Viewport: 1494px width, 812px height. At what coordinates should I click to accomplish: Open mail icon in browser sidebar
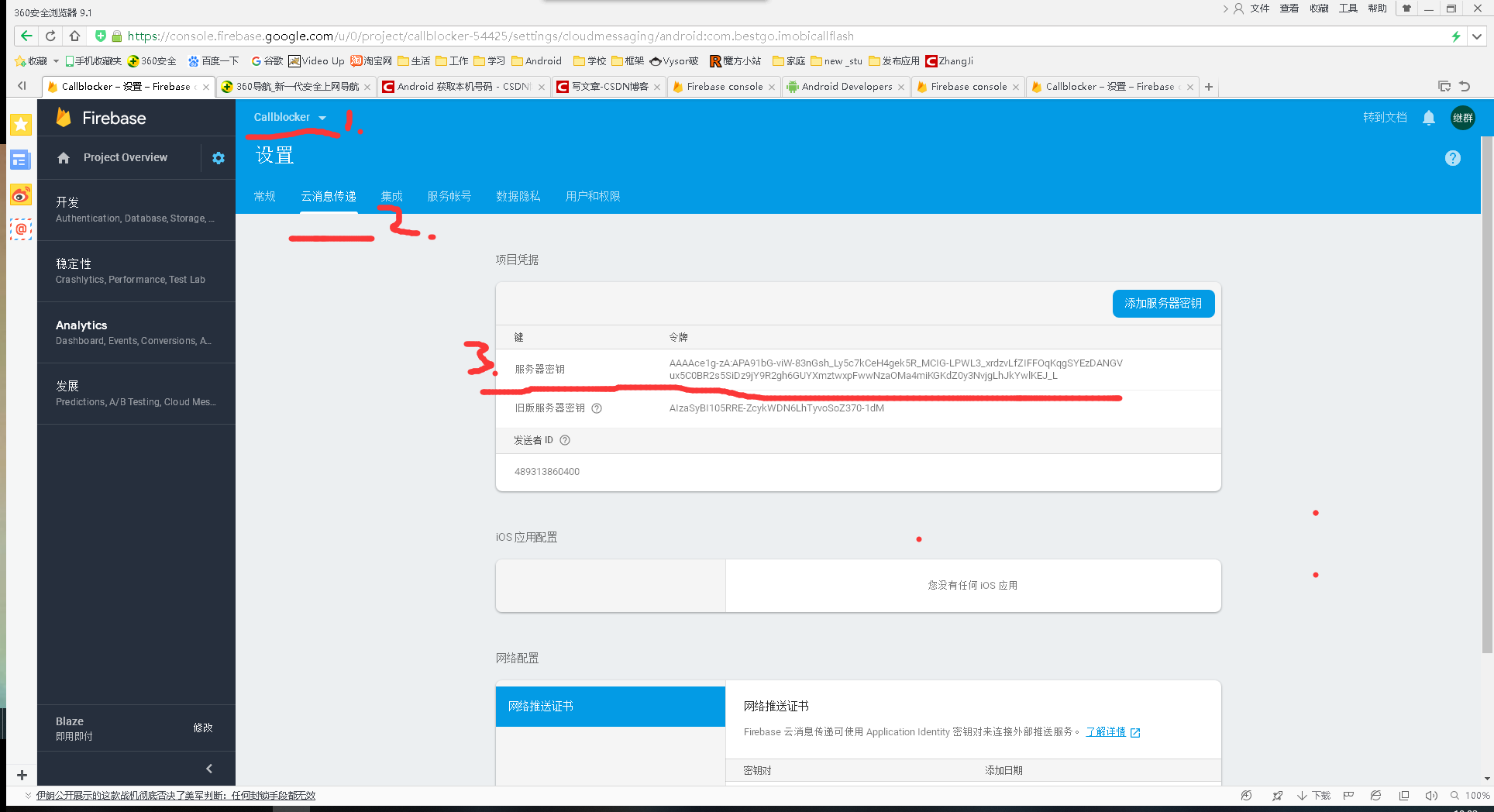point(21,229)
